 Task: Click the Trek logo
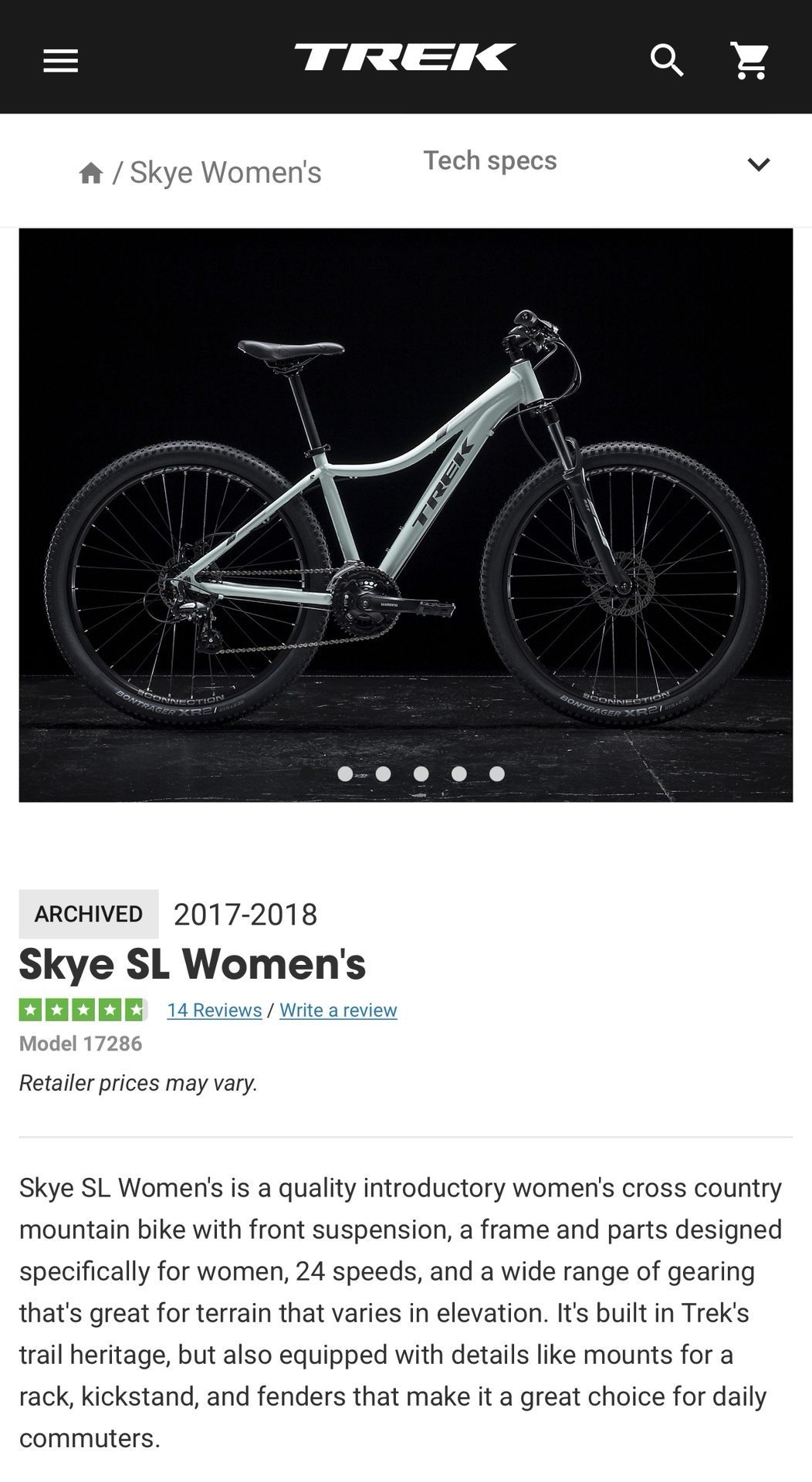[x=405, y=57]
